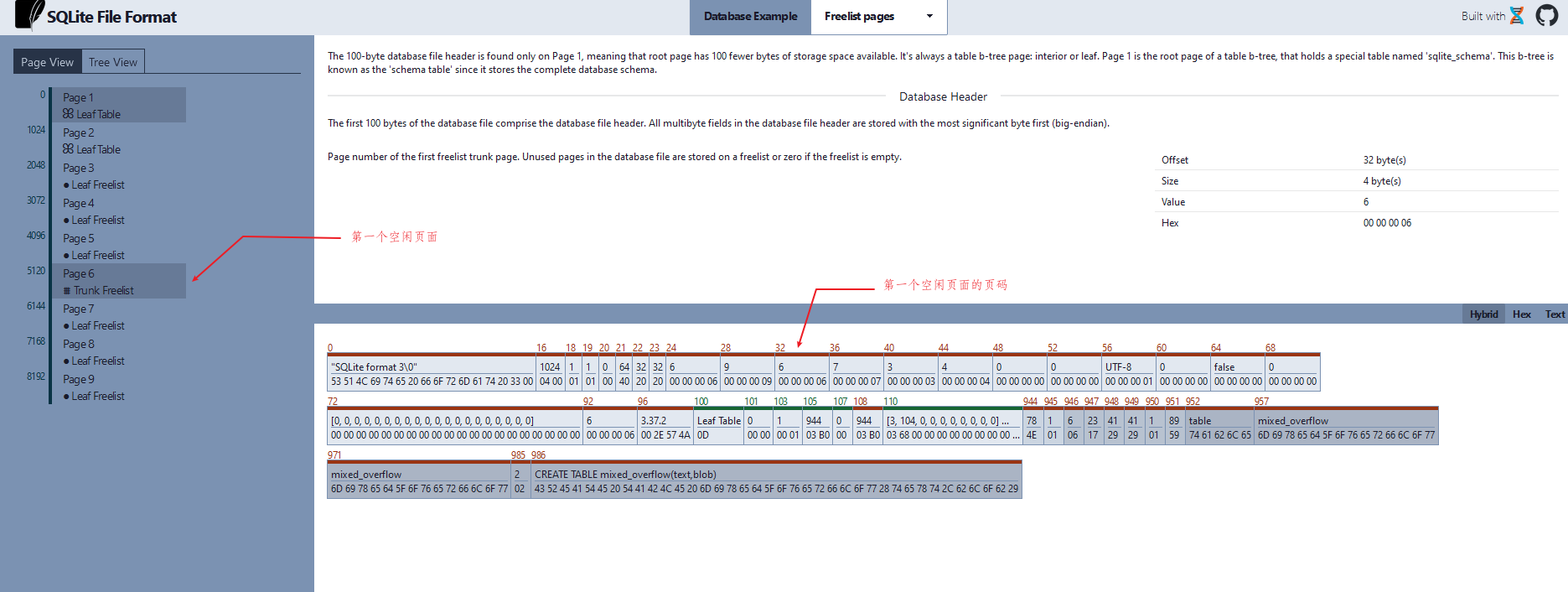
Task: Switch byte display to Hex mode
Action: click(1521, 314)
